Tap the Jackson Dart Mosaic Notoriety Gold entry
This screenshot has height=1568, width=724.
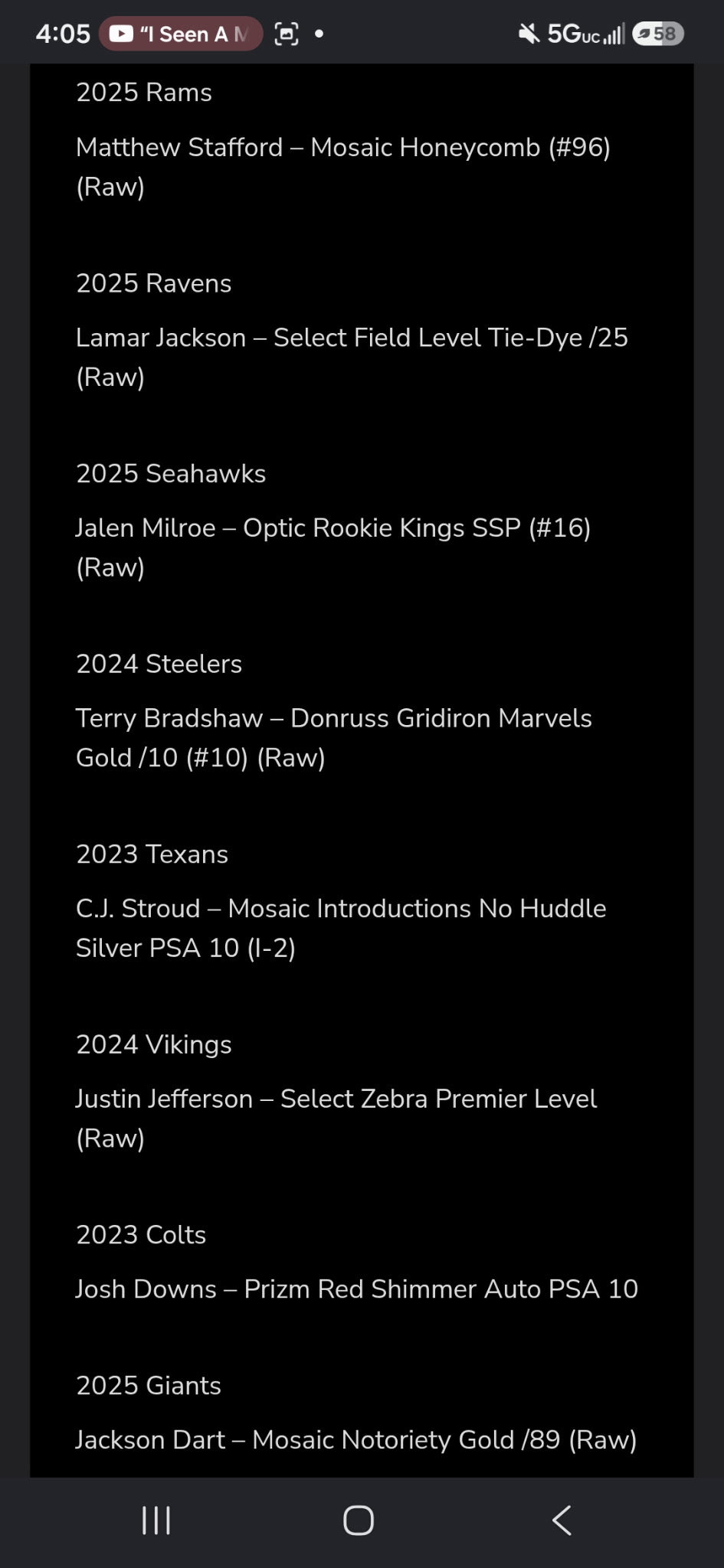356,1440
